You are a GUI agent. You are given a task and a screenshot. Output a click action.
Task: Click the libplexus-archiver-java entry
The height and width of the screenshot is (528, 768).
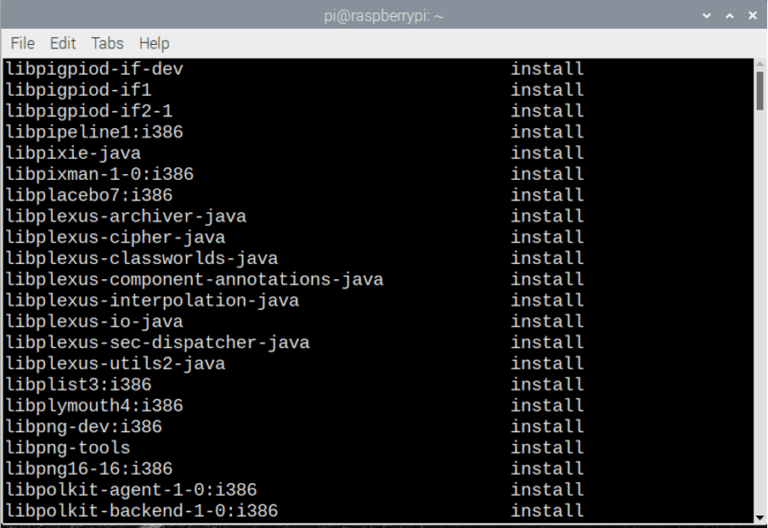[x=126, y=216]
